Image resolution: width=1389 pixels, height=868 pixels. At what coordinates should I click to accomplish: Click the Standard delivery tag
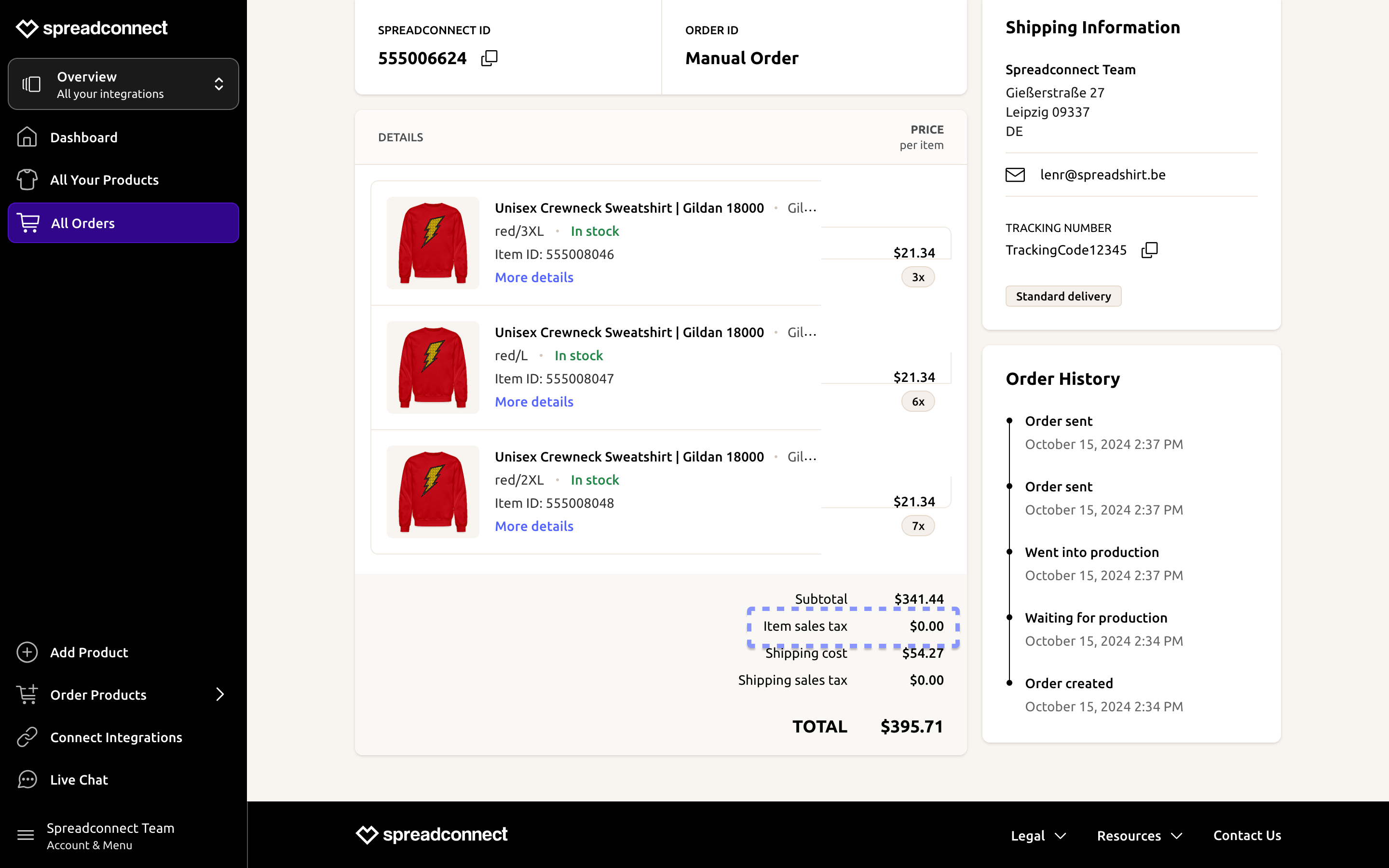[x=1063, y=296]
